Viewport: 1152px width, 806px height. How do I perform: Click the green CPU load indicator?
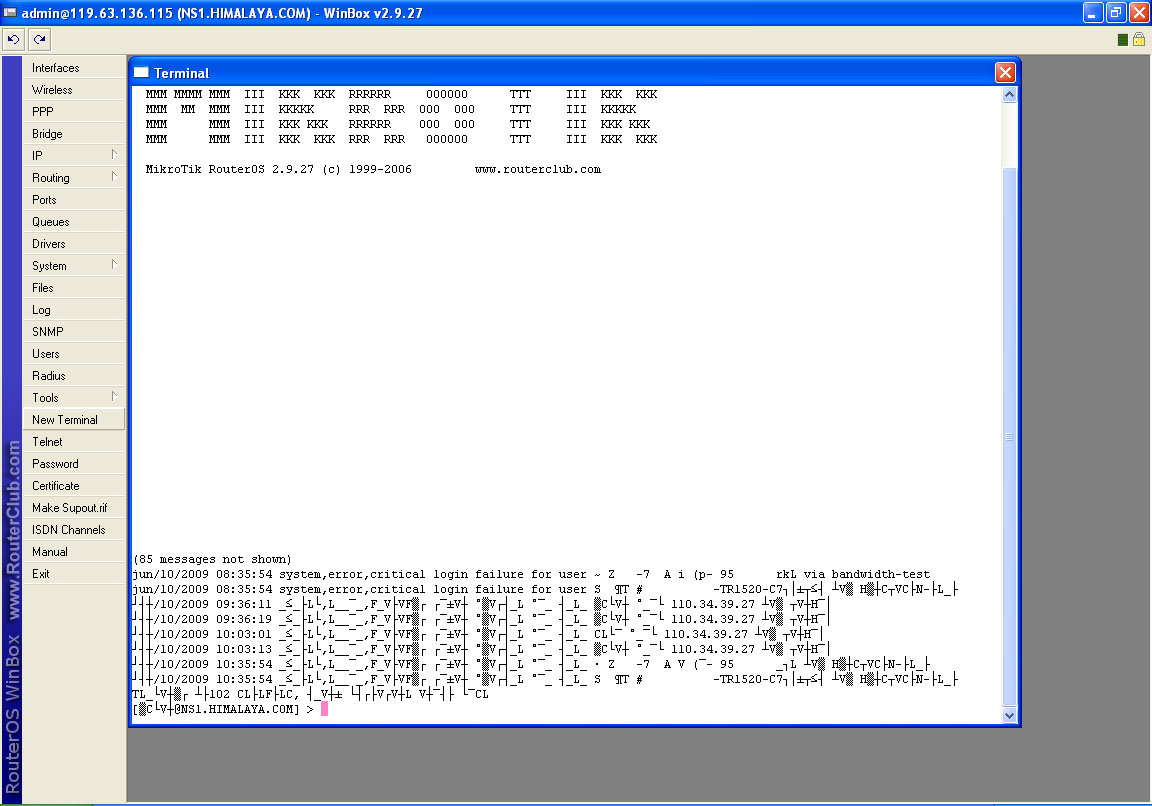1123,40
